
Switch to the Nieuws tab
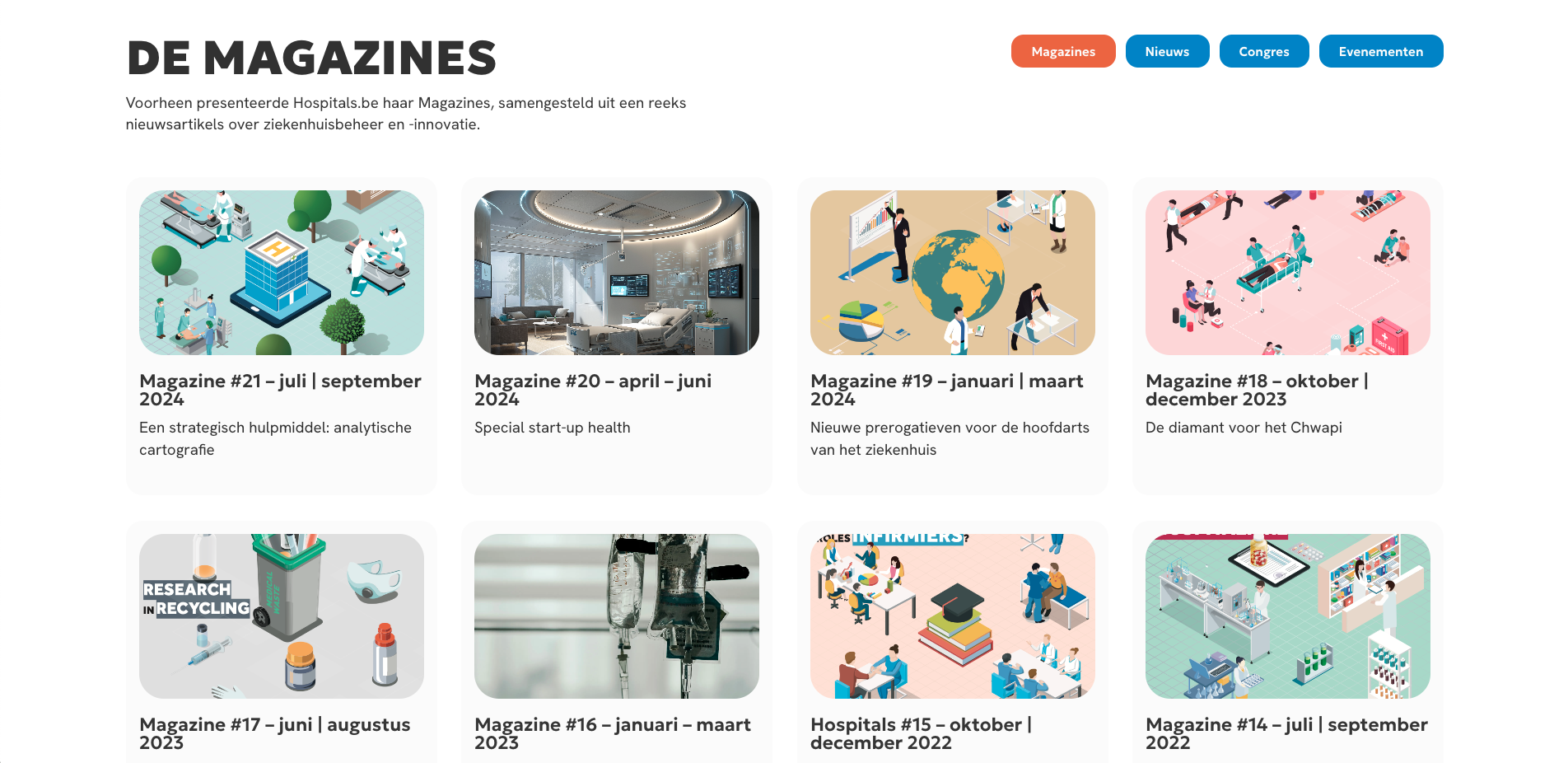[x=1166, y=51]
